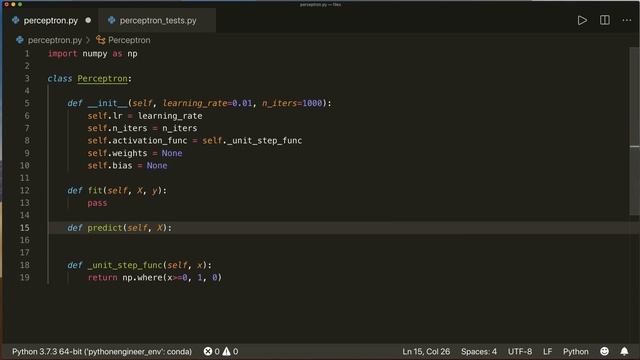Click 'learning_rate=0.01' parameter on line 5

click(207, 103)
